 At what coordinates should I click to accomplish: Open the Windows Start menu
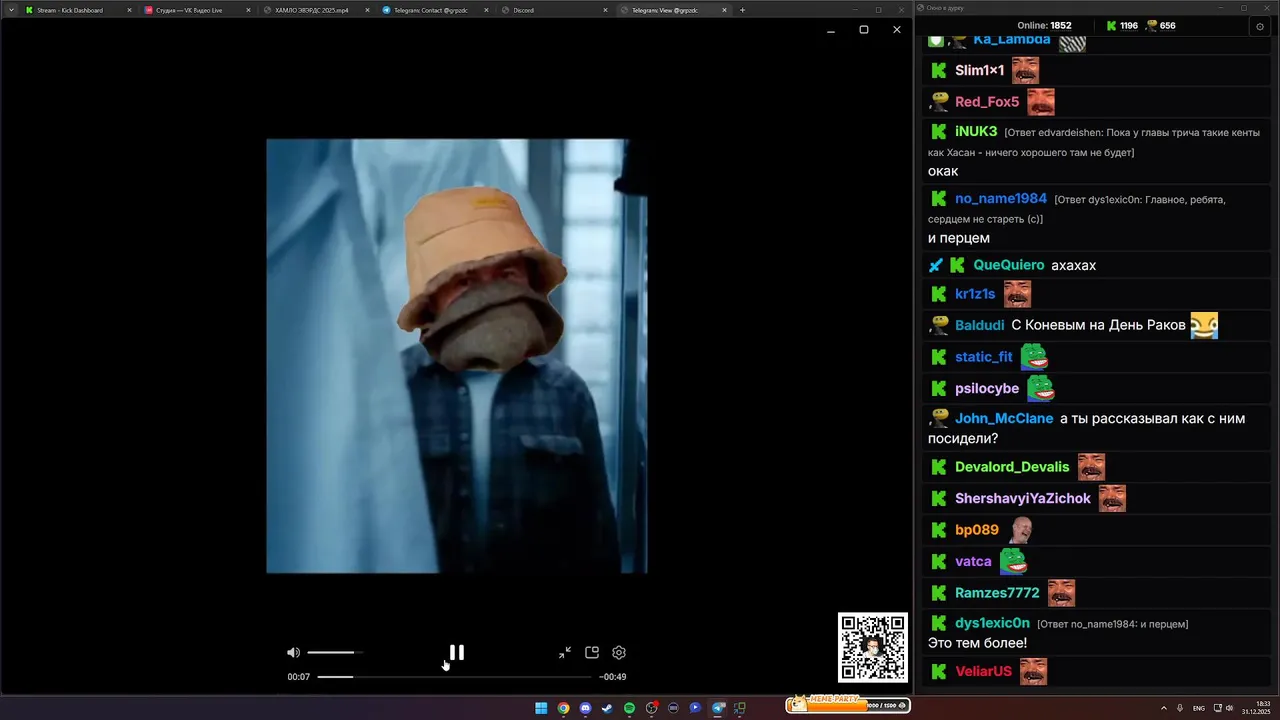[x=541, y=708]
